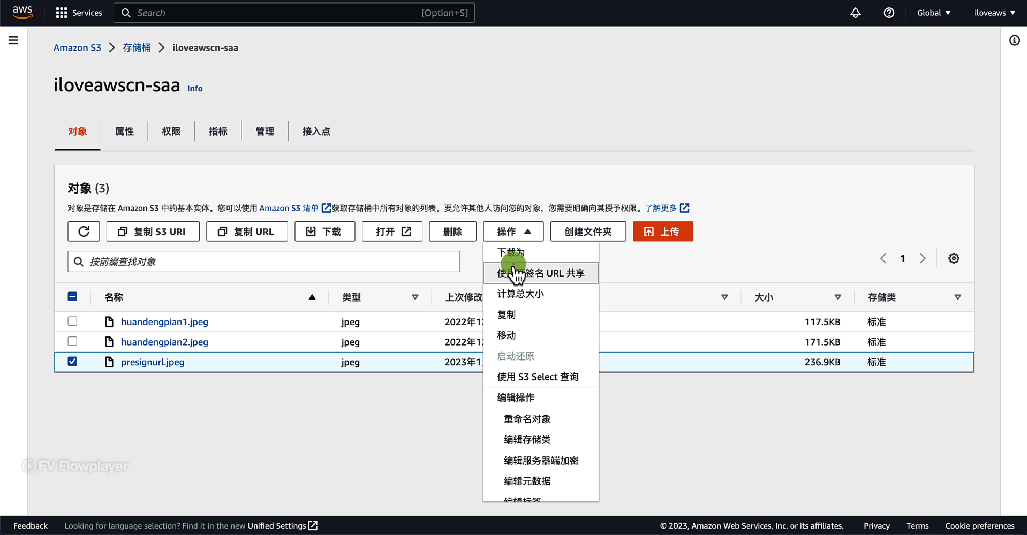
Task: Switch to the 管理 tab
Action: 265,132
